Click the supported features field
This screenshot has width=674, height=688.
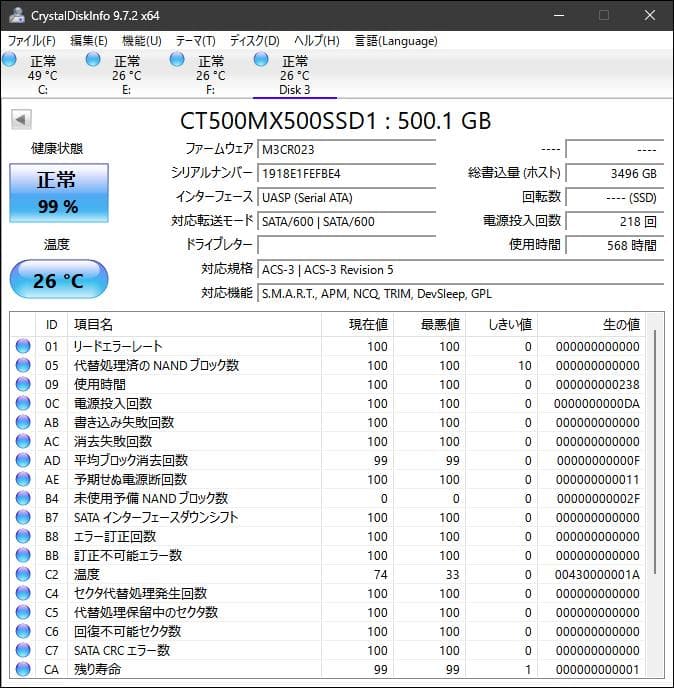[x=461, y=294]
